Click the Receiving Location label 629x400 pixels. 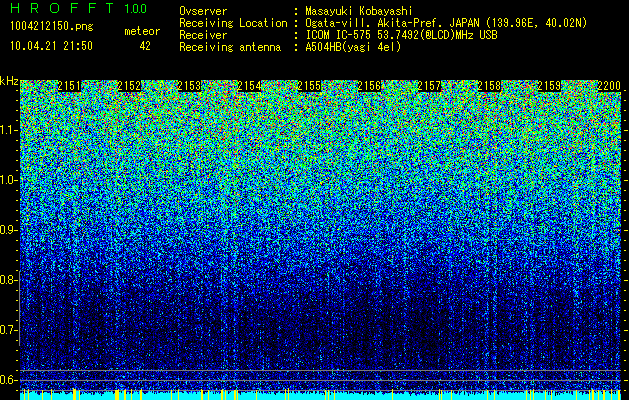[233, 23]
